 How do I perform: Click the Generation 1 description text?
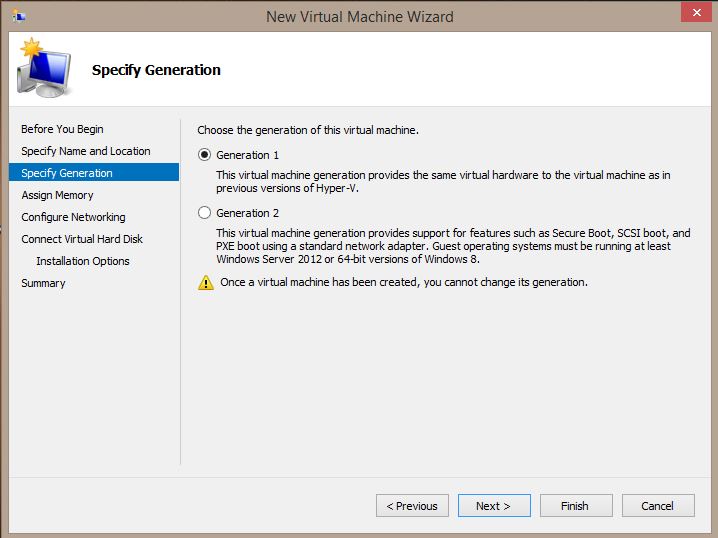443,181
